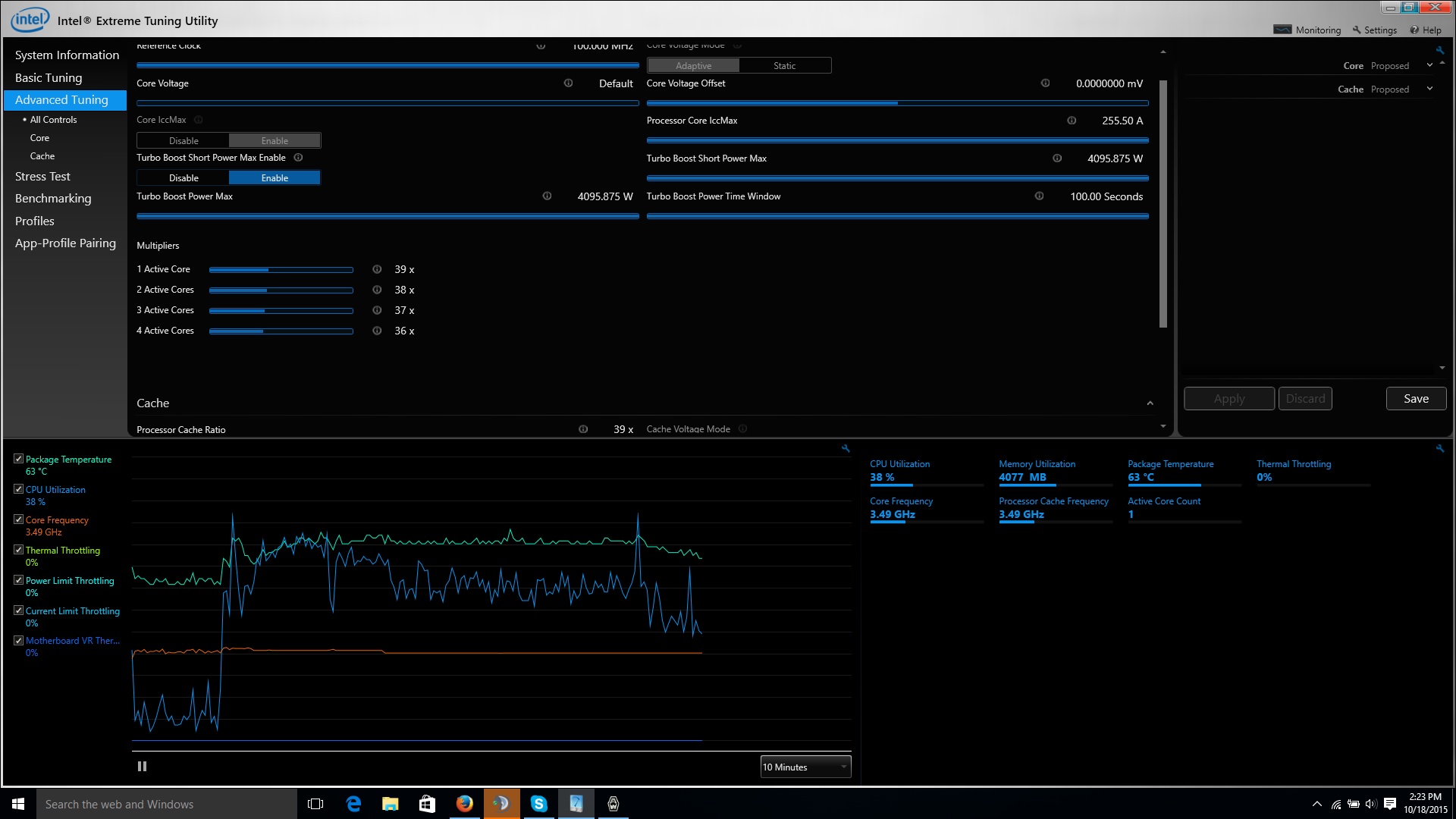
Task: Click the info icon beside Turbo Boost Short Power Max
Action: 1057,158
